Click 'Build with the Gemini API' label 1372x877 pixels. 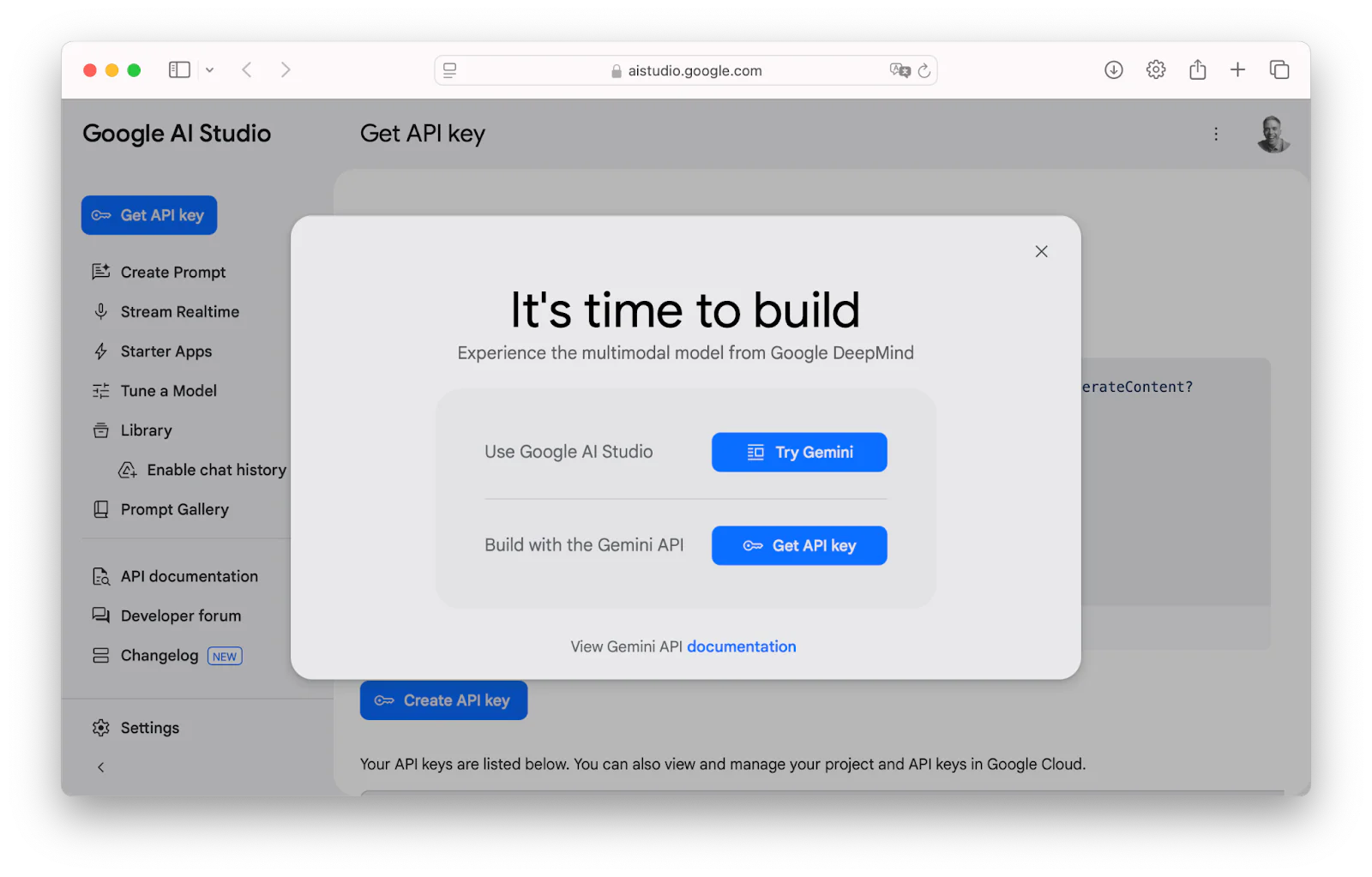584,545
